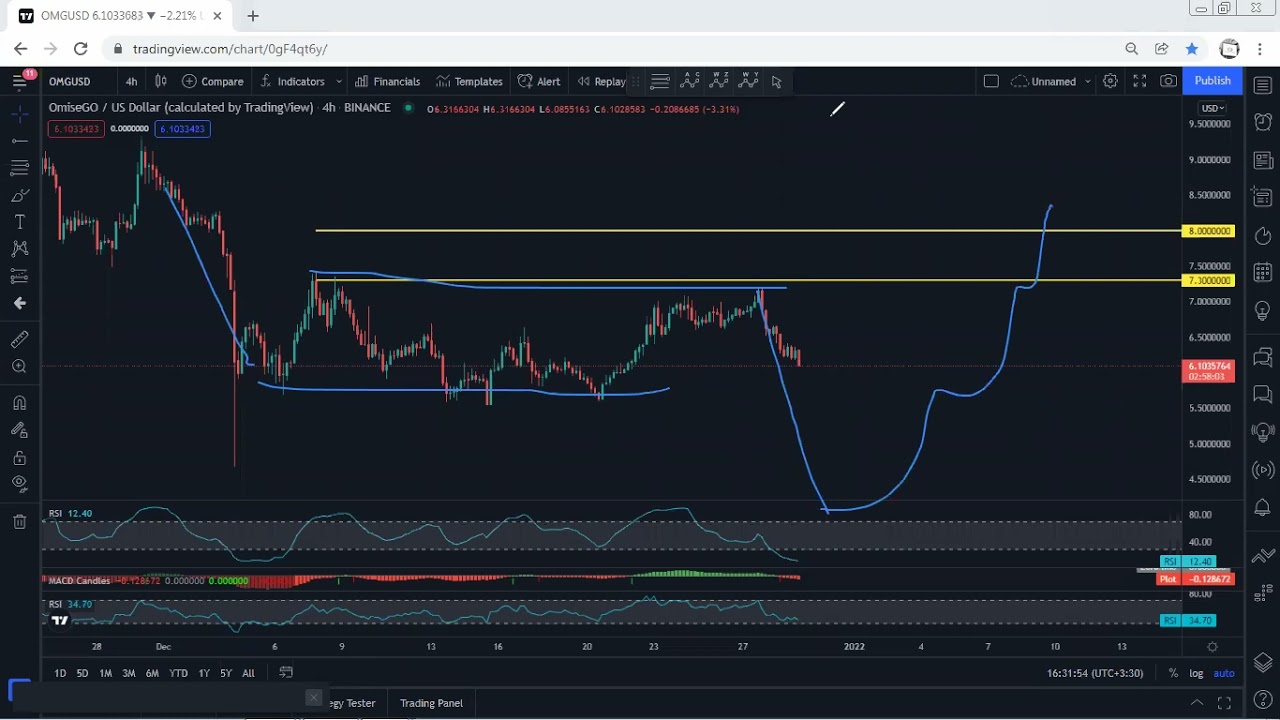Click the trash icon to remove drawings

[19, 521]
